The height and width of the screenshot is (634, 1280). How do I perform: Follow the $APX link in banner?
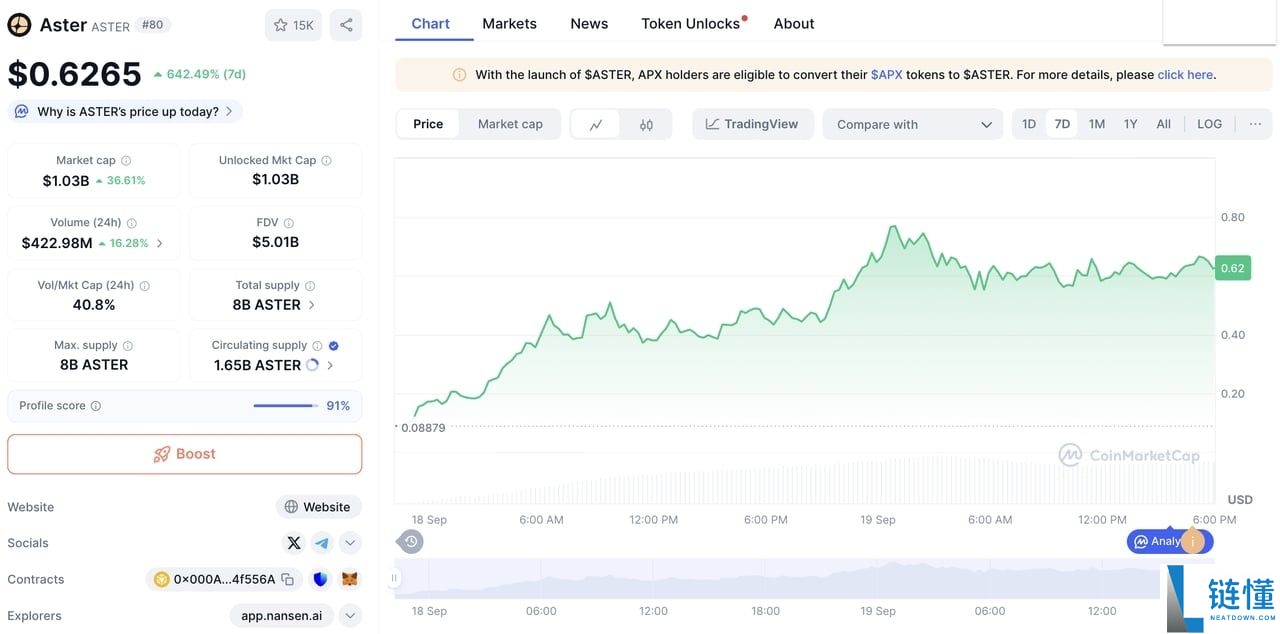pyautogui.click(x=887, y=75)
